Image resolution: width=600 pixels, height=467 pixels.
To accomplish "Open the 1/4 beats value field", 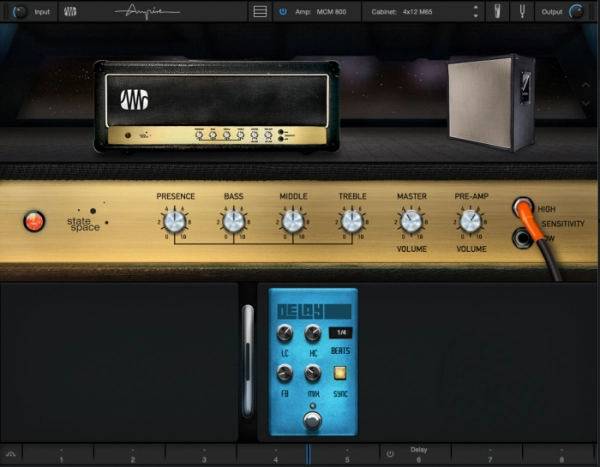I will tap(341, 333).
